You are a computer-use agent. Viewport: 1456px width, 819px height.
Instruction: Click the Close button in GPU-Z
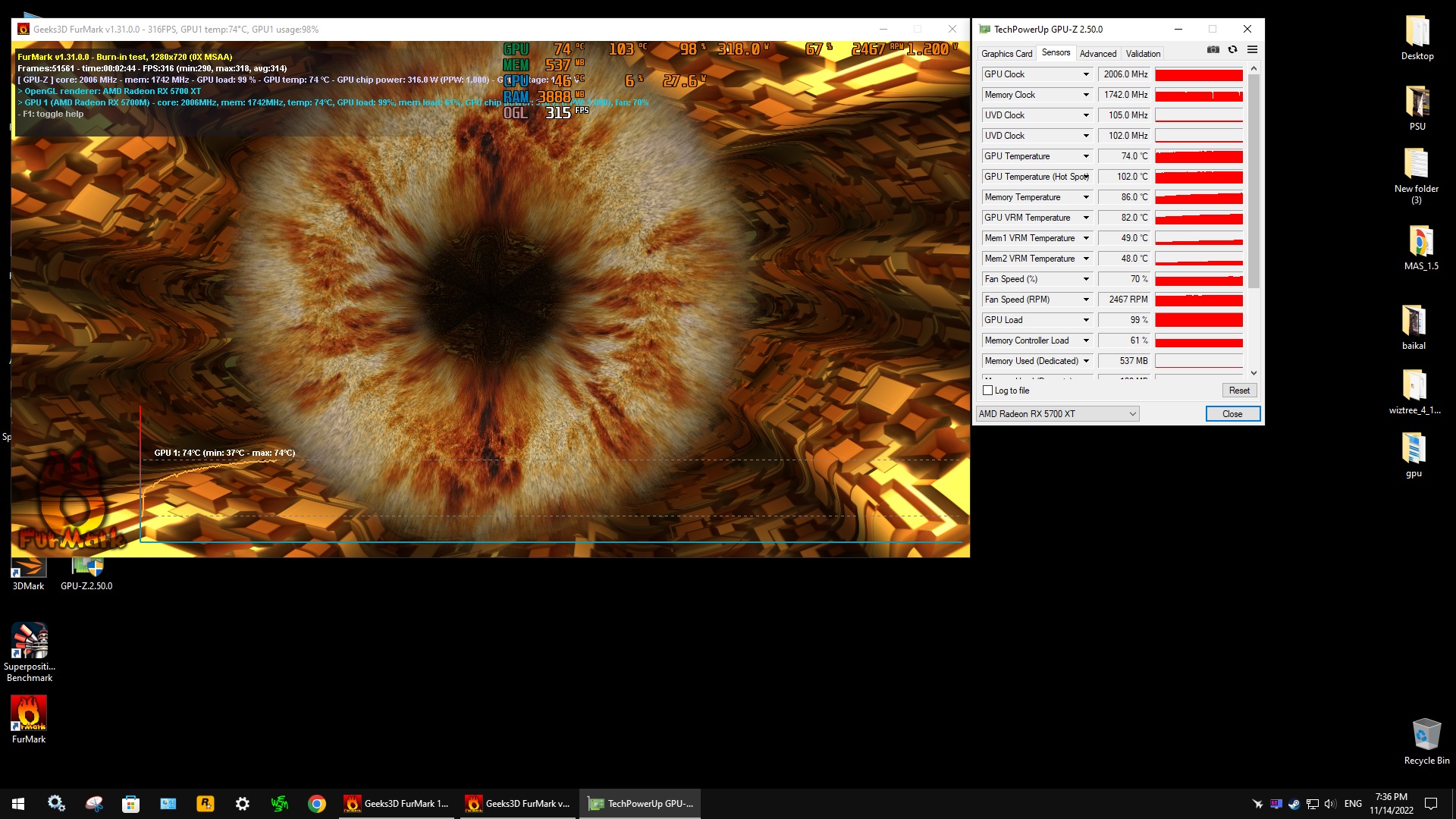[x=1232, y=414]
